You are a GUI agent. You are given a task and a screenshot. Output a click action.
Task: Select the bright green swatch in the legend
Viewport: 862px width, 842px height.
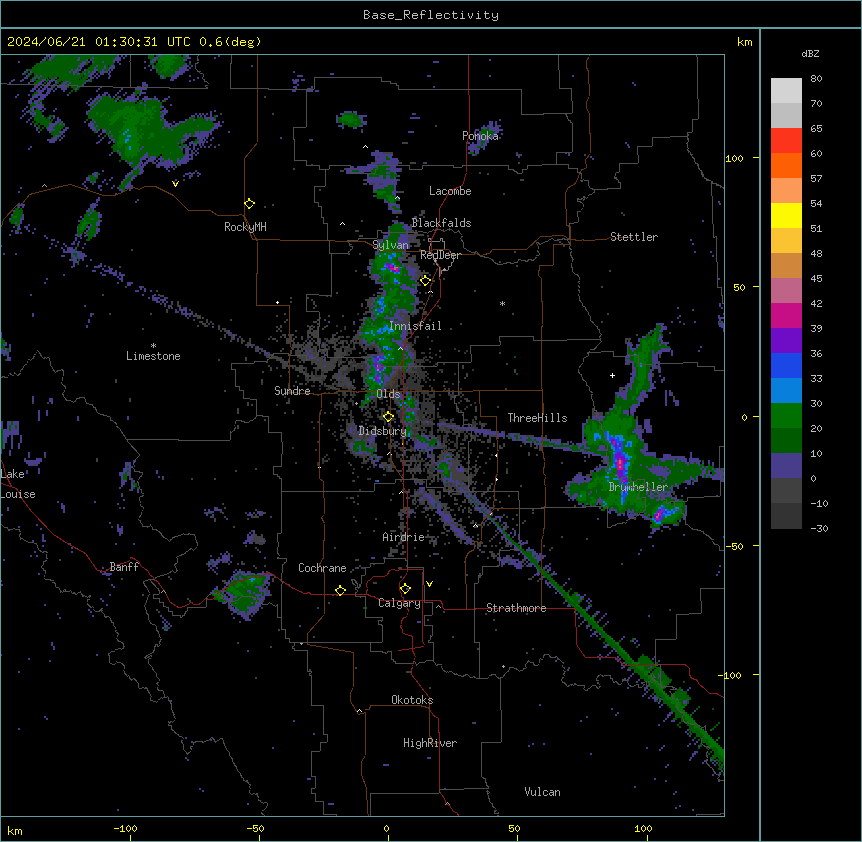(x=786, y=416)
